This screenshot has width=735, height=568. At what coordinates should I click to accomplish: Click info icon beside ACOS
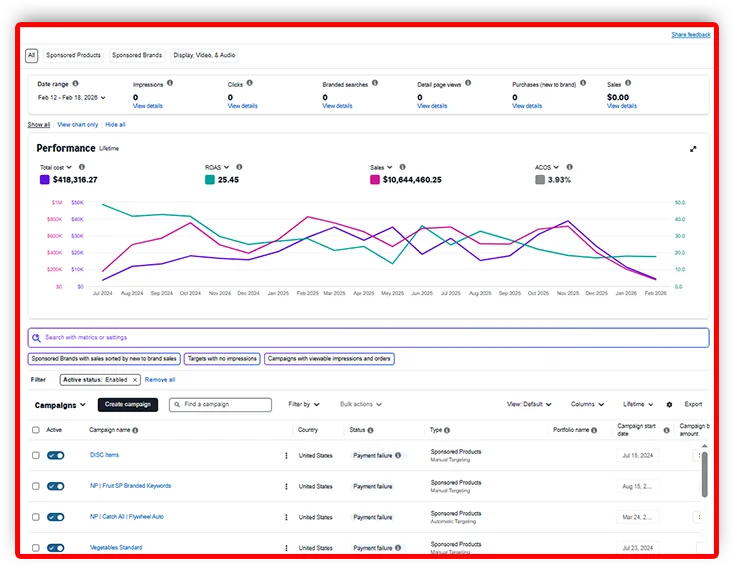[x=570, y=167]
